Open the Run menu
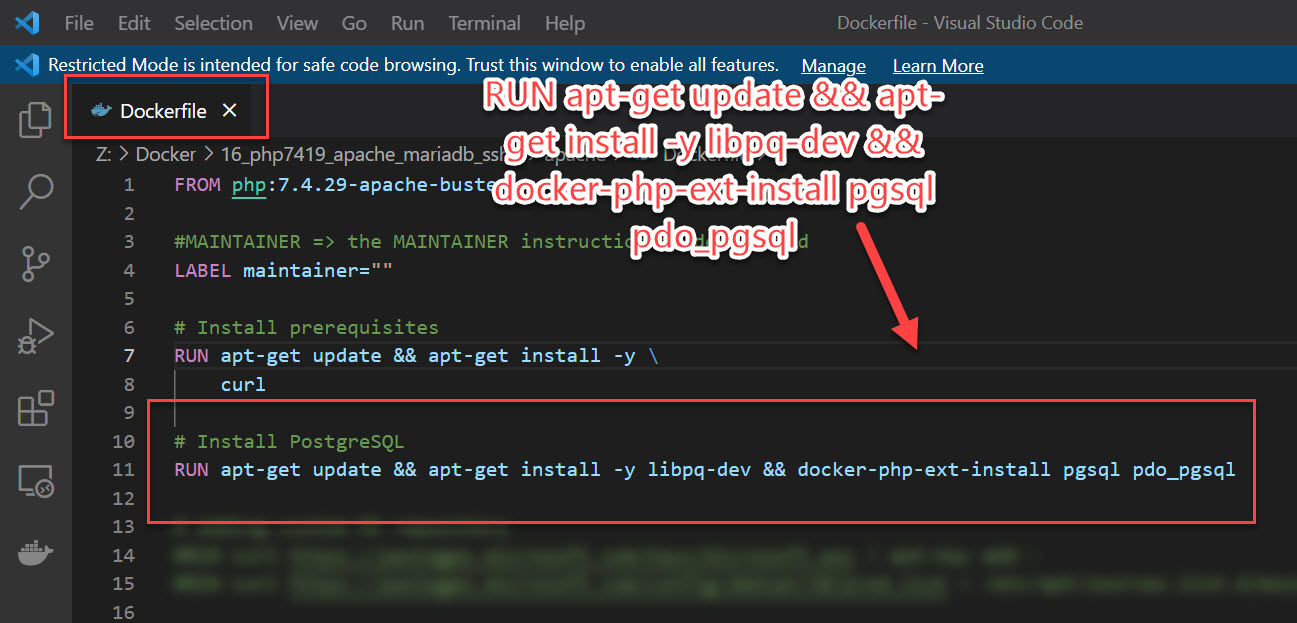The width and height of the screenshot is (1297, 623). pyautogui.click(x=407, y=22)
